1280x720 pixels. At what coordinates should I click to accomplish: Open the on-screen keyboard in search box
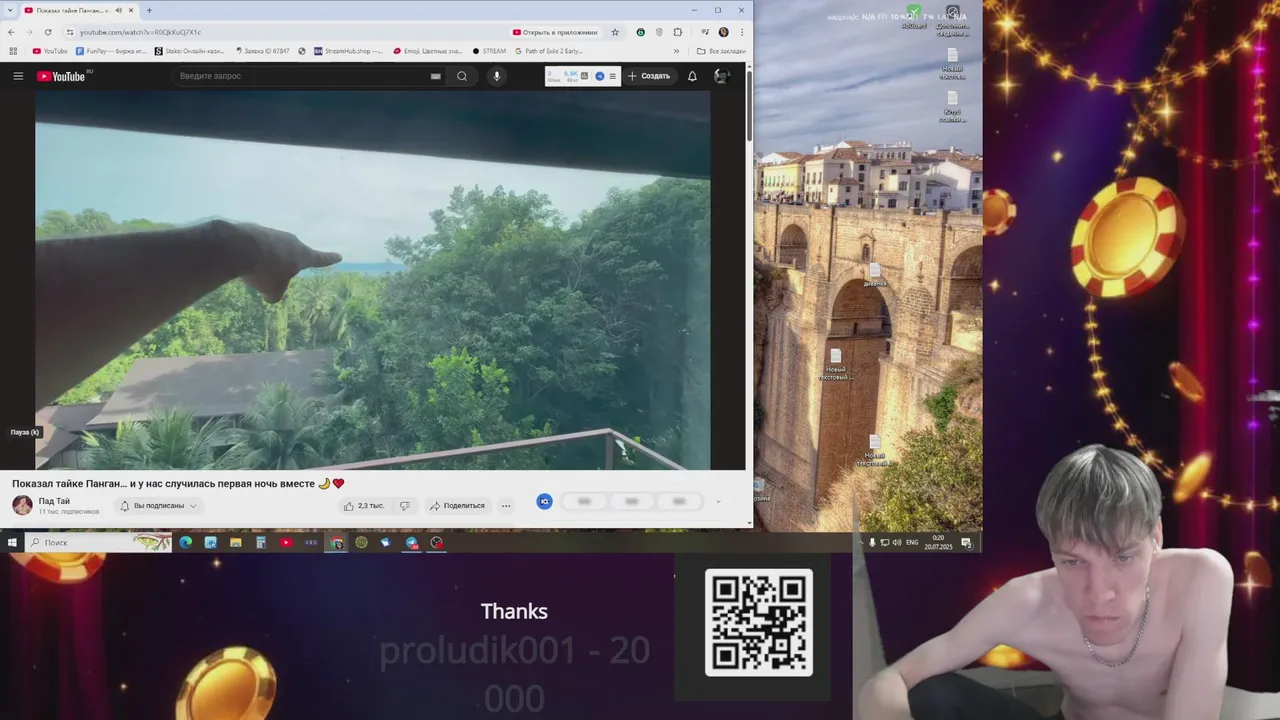click(436, 76)
